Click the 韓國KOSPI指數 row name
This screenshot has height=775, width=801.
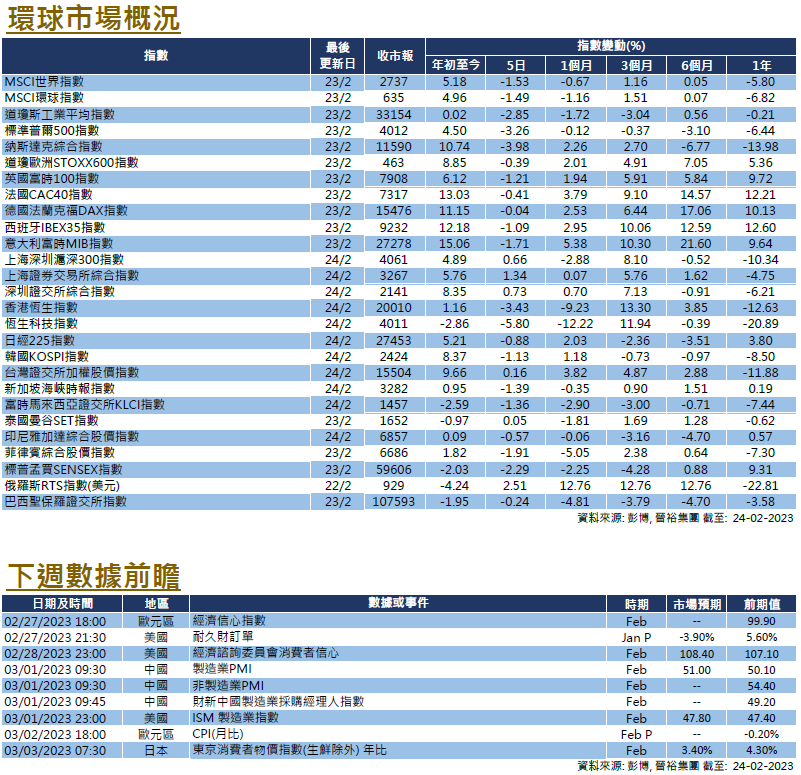[46, 356]
